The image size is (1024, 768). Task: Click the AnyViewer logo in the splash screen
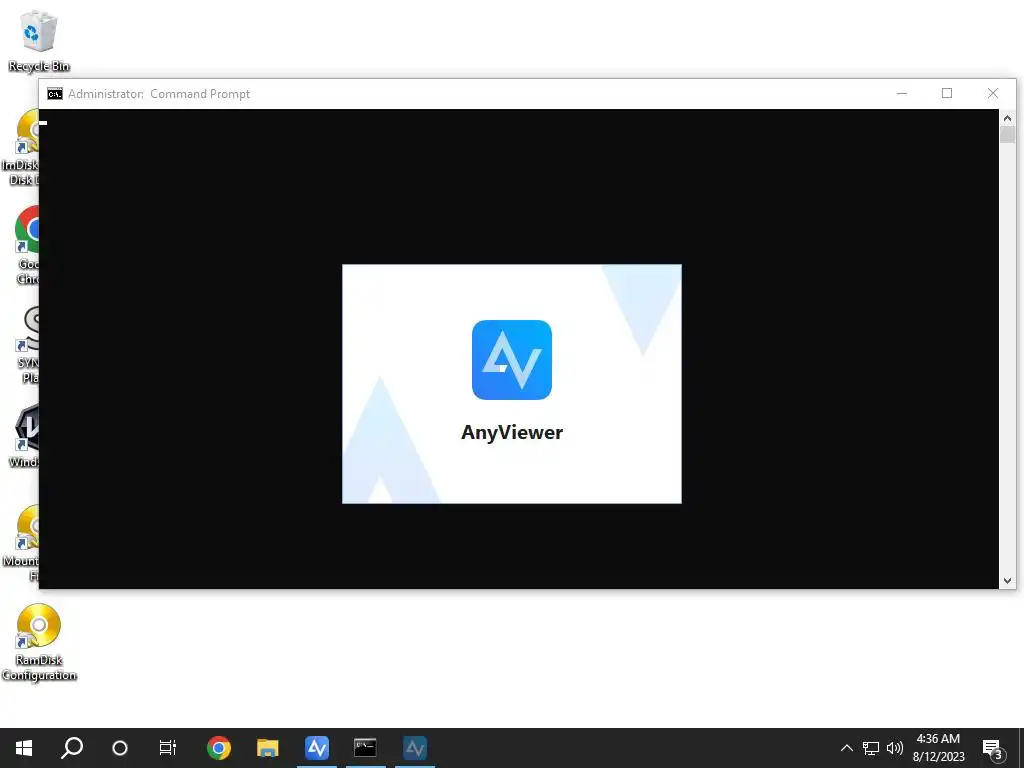point(511,360)
